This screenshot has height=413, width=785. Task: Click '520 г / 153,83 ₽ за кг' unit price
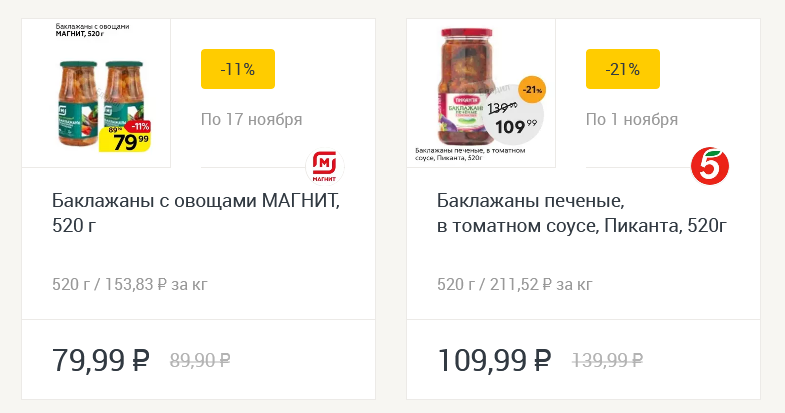tap(130, 284)
